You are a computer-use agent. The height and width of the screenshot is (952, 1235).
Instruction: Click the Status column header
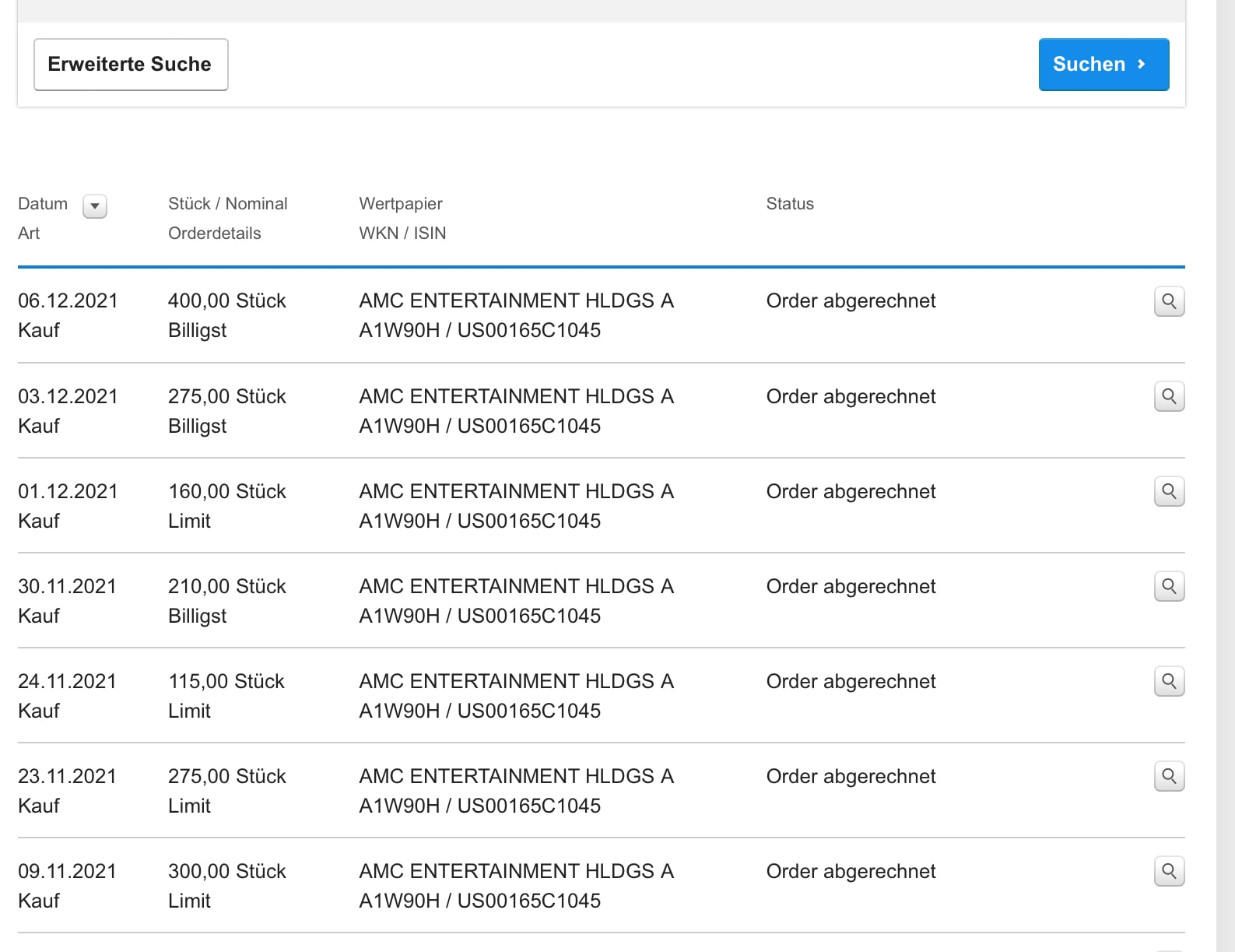[x=790, y=204]
